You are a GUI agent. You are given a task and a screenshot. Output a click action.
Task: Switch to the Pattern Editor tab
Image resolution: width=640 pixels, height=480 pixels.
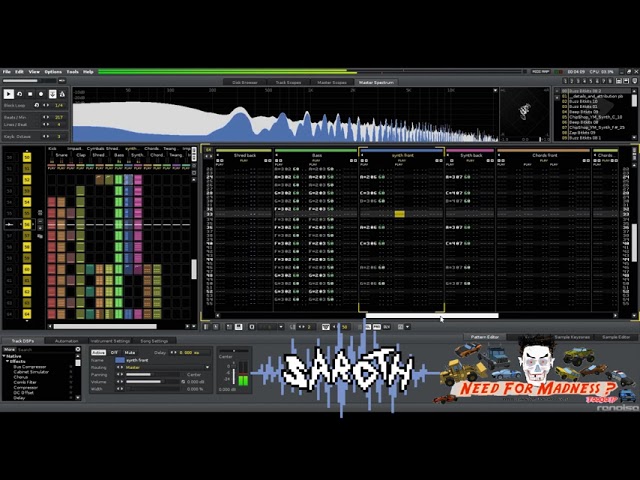click(x=484, y=337)
